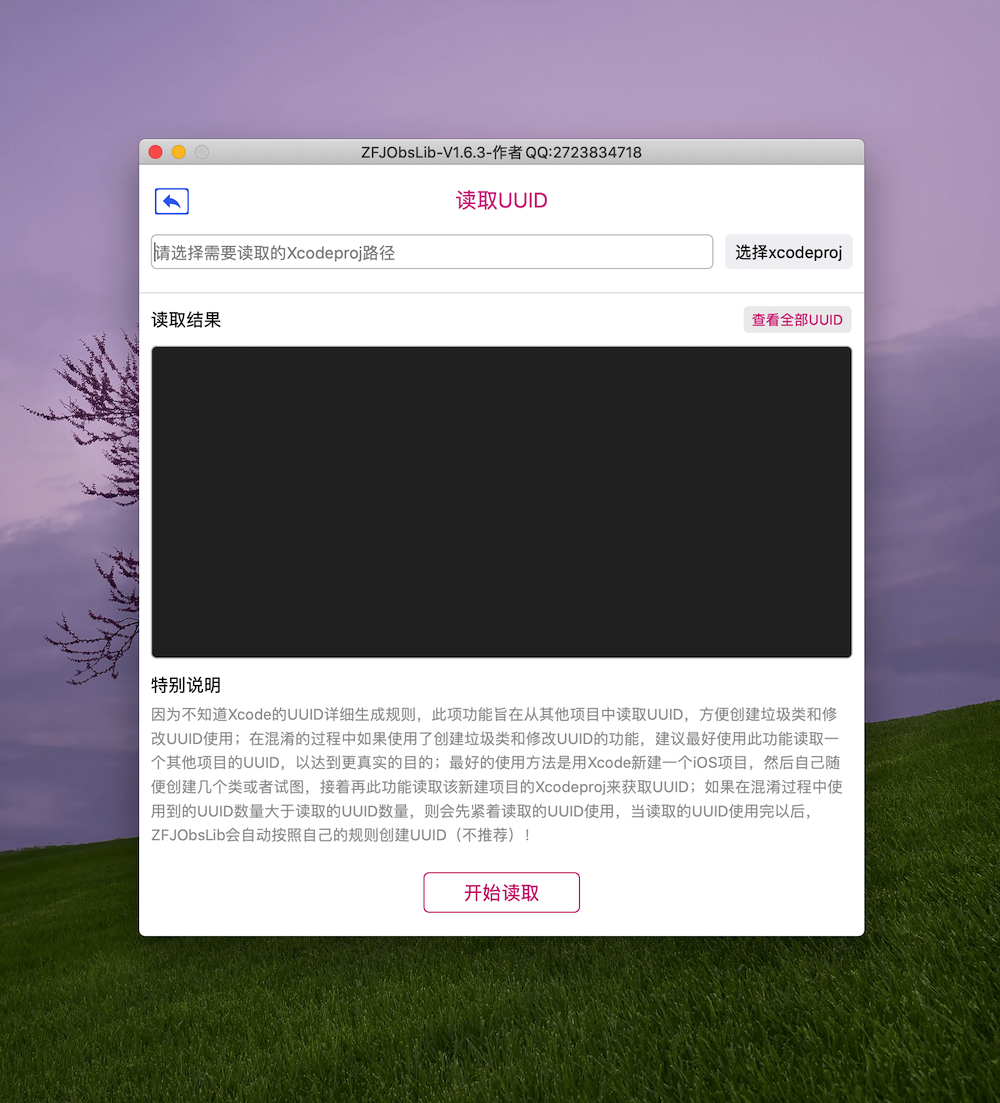Image resolution: width=1000 pixels, height=1103 pixels.
Task: Open the 查看全部UUID link button
Action: point(797,320)
